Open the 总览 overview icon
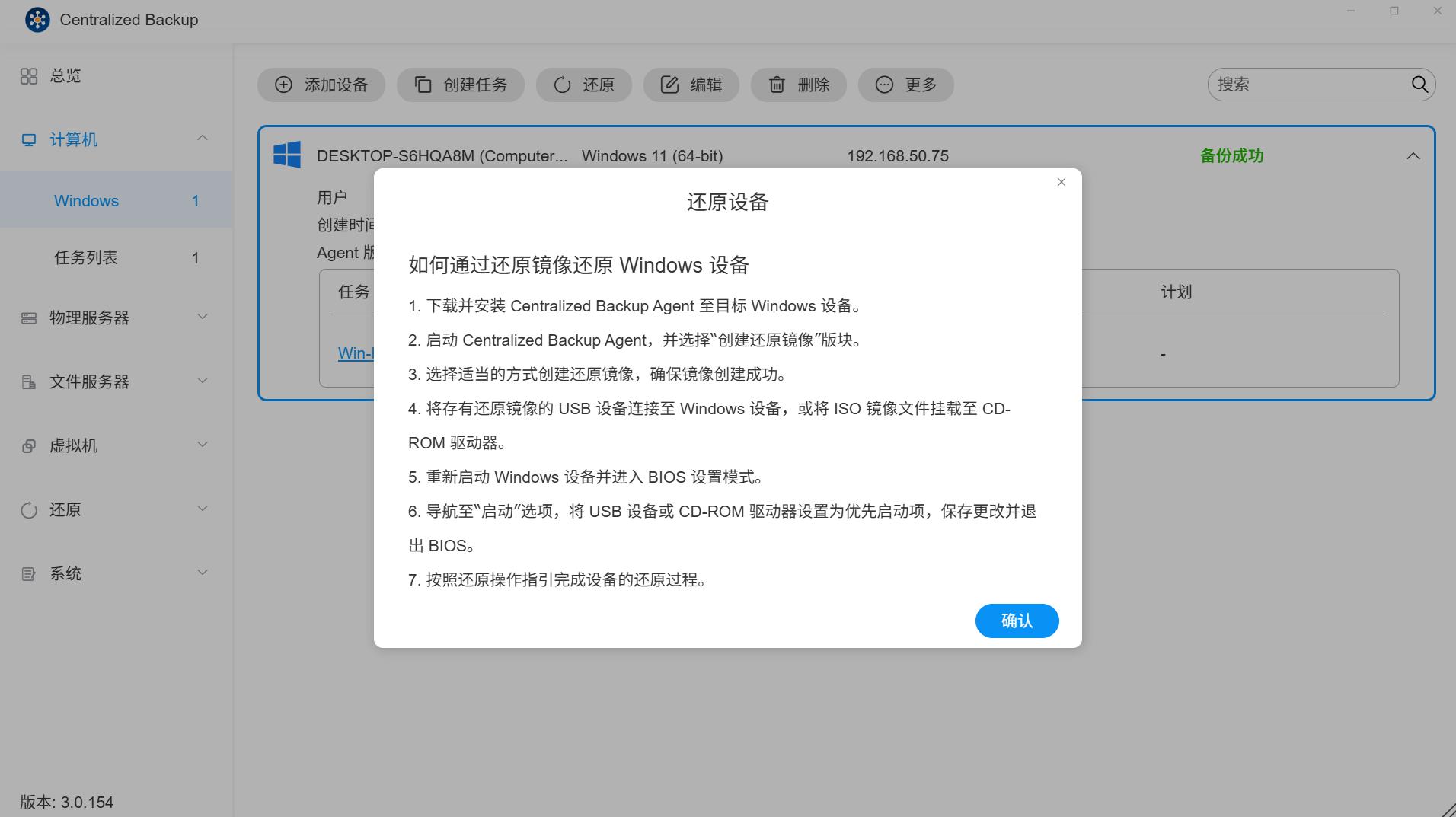The height and width of the screenshot is (817, 1456). click(x=29, y=76)
